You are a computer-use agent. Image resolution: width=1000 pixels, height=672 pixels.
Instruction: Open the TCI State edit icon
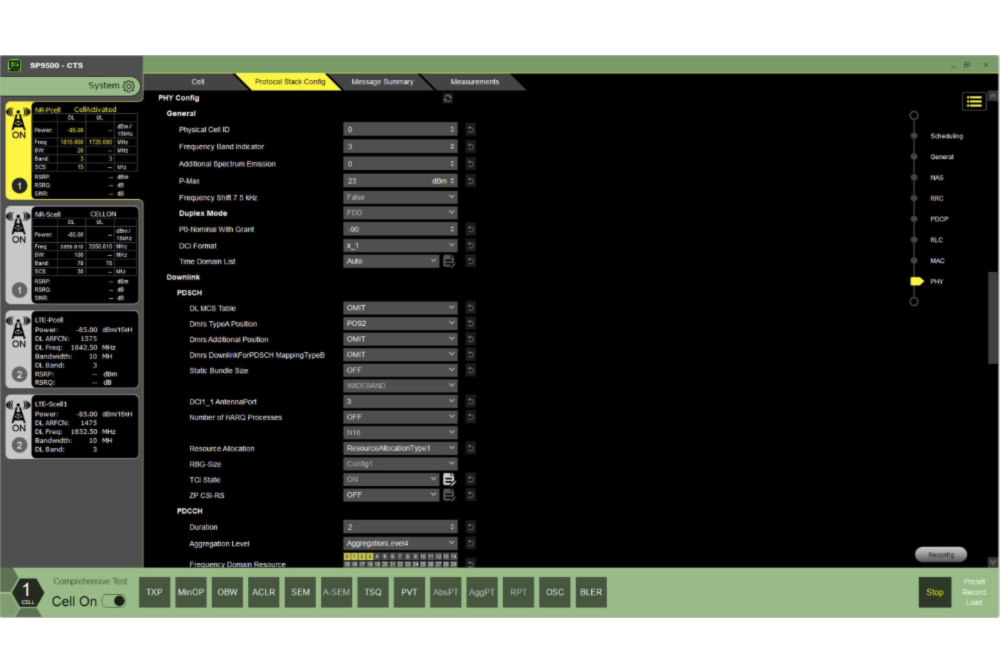(449, 480)
